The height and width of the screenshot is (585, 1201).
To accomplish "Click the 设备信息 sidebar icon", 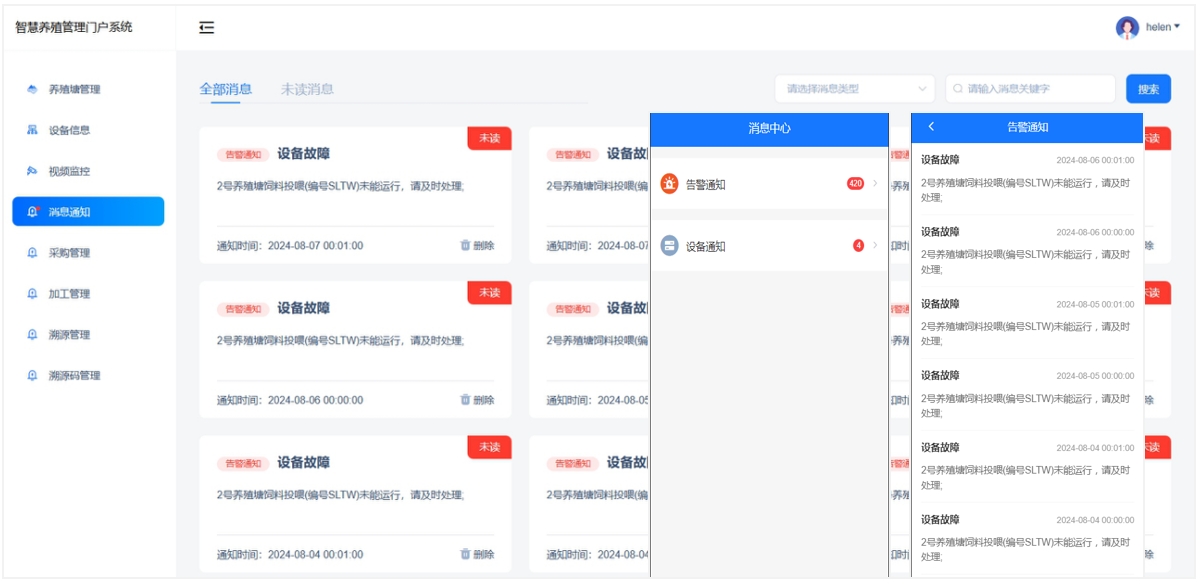I will (x=32, y=130).
